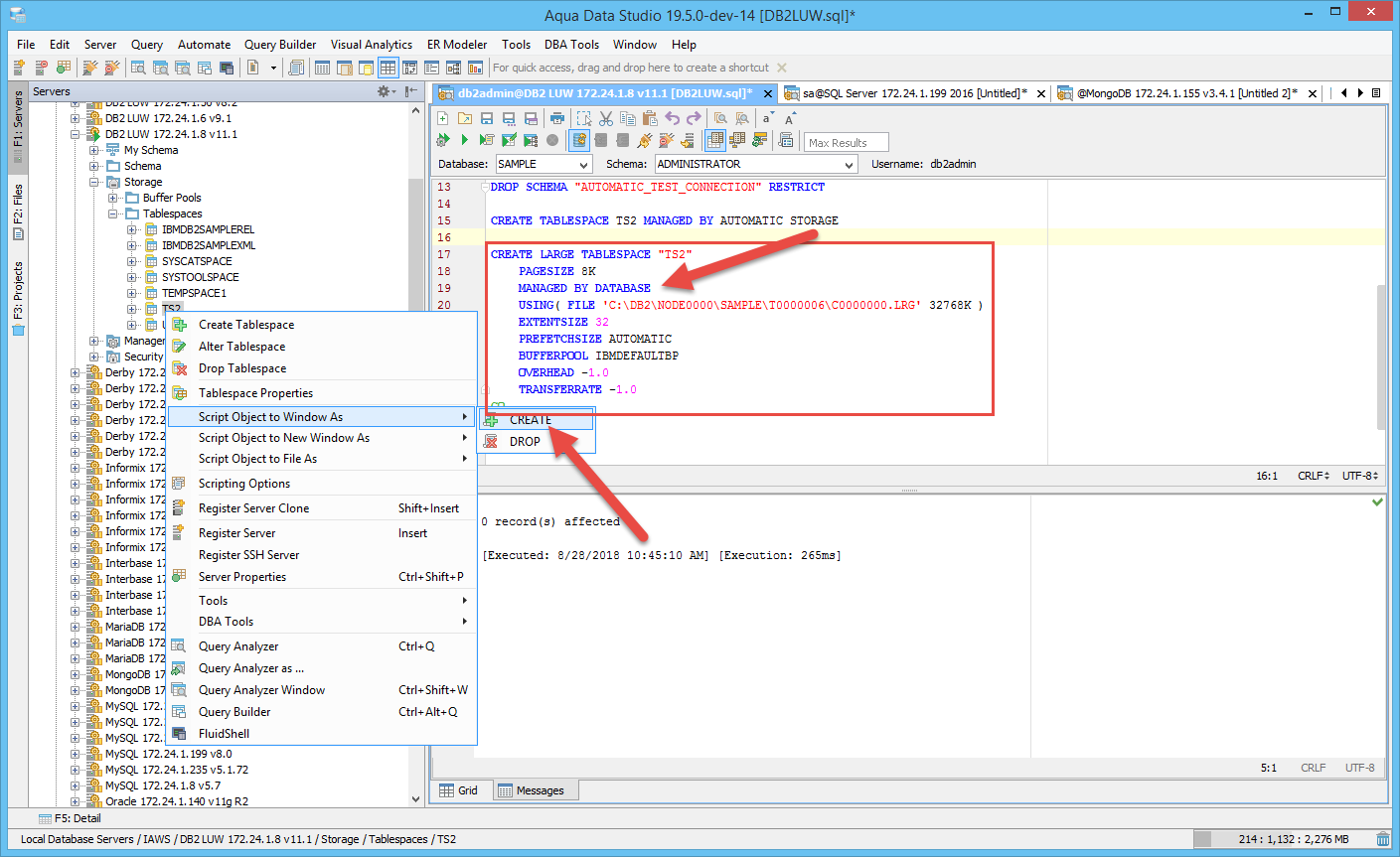
Task: Click the Scripting Options icon in context menu
Action: point(180,484)
